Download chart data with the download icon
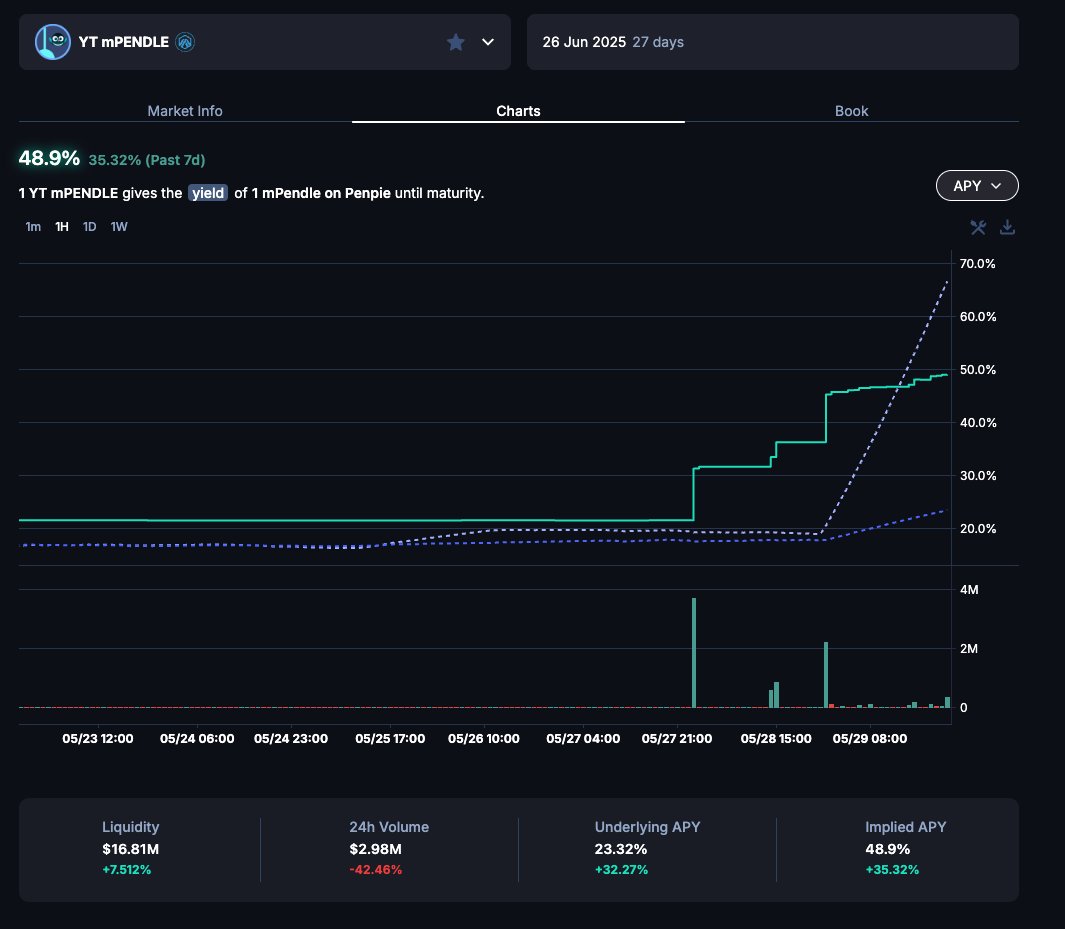Image resolution: width=1065 pixels, height=929 pixels. [x=1008, y=227]
